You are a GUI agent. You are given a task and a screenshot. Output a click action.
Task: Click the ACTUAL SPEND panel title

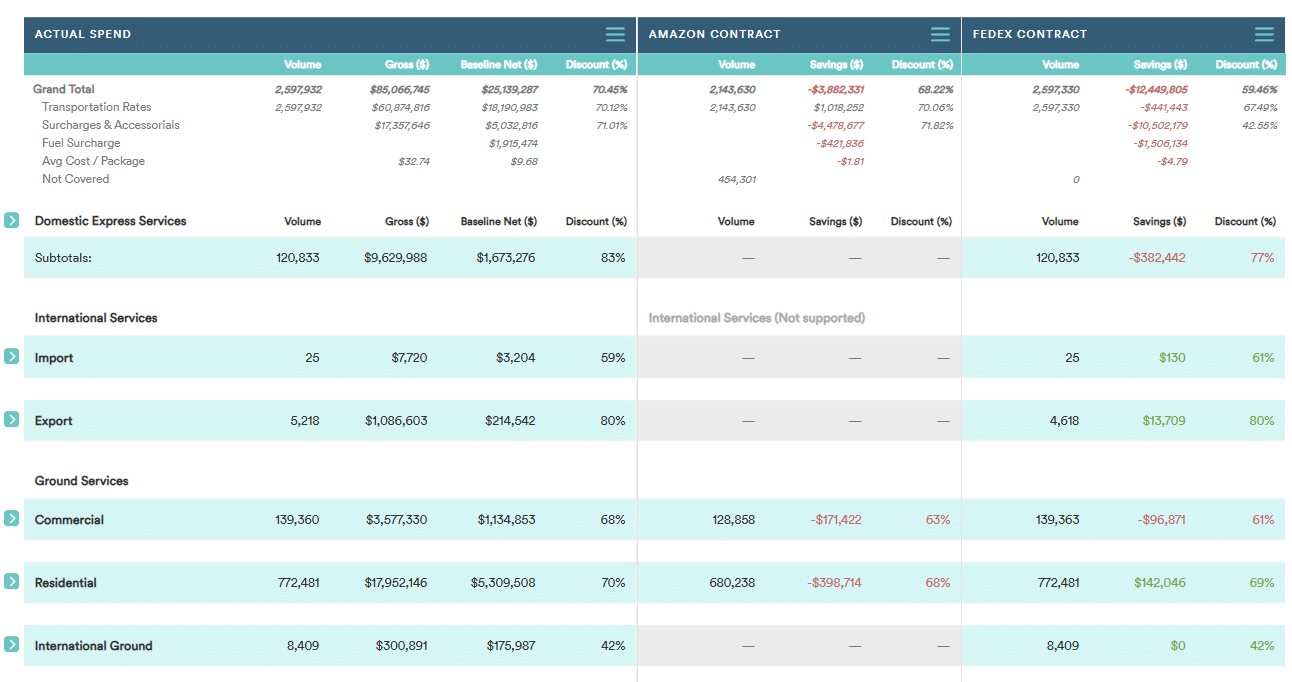[83, 34]
